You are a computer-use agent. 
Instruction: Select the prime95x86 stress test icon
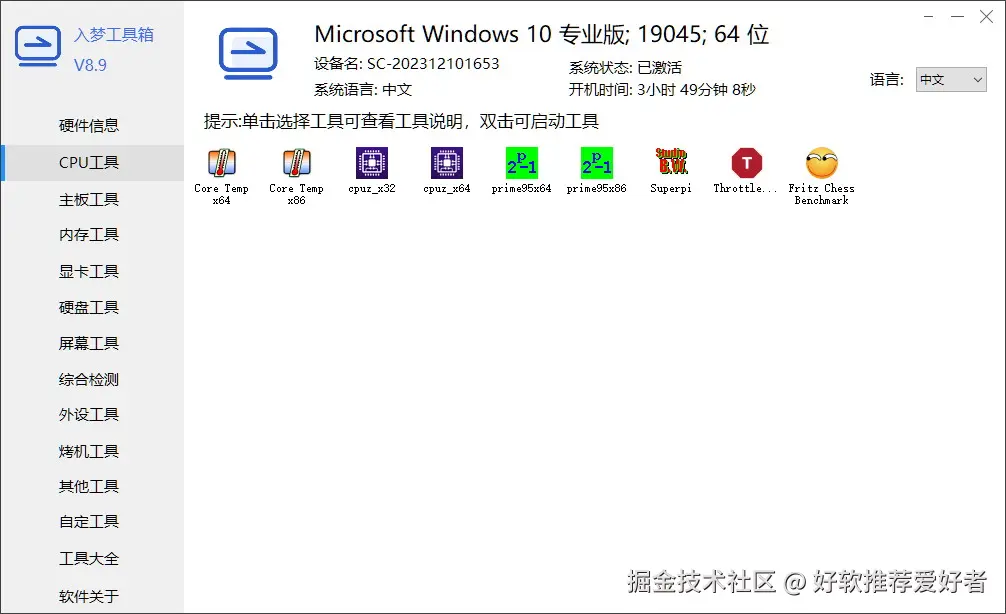click(x=597, y=163)
